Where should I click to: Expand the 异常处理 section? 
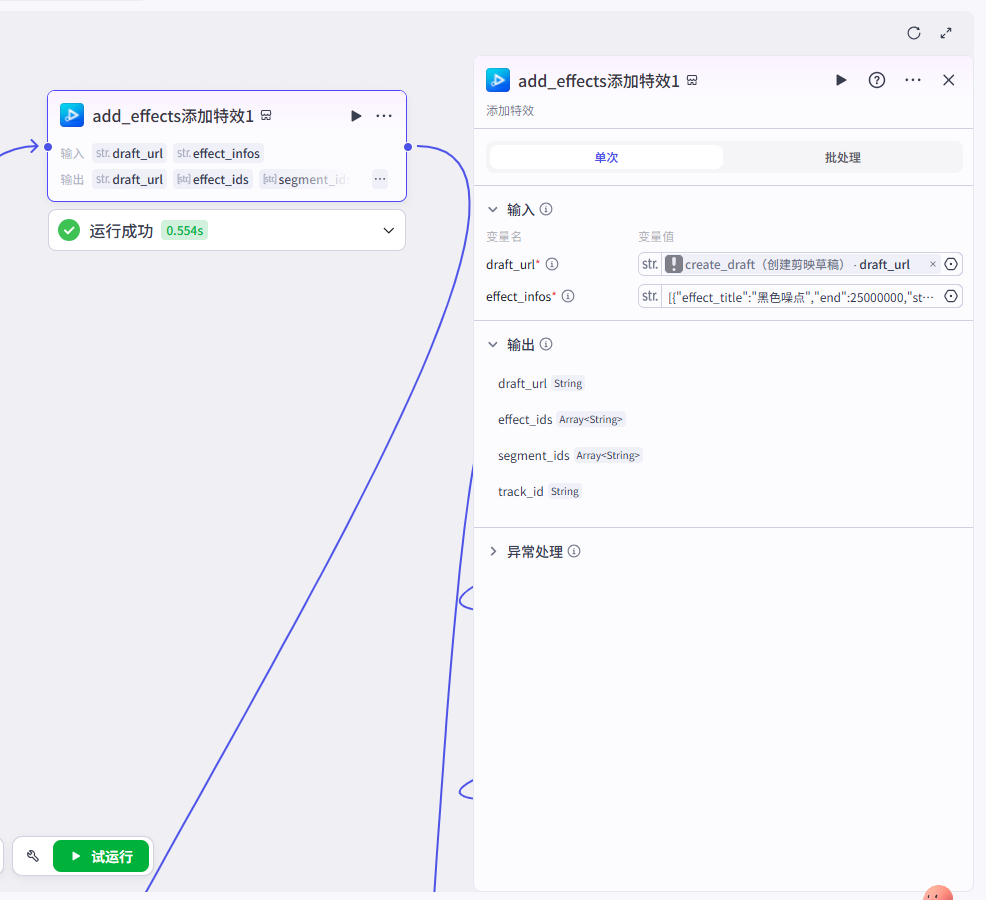492,552
